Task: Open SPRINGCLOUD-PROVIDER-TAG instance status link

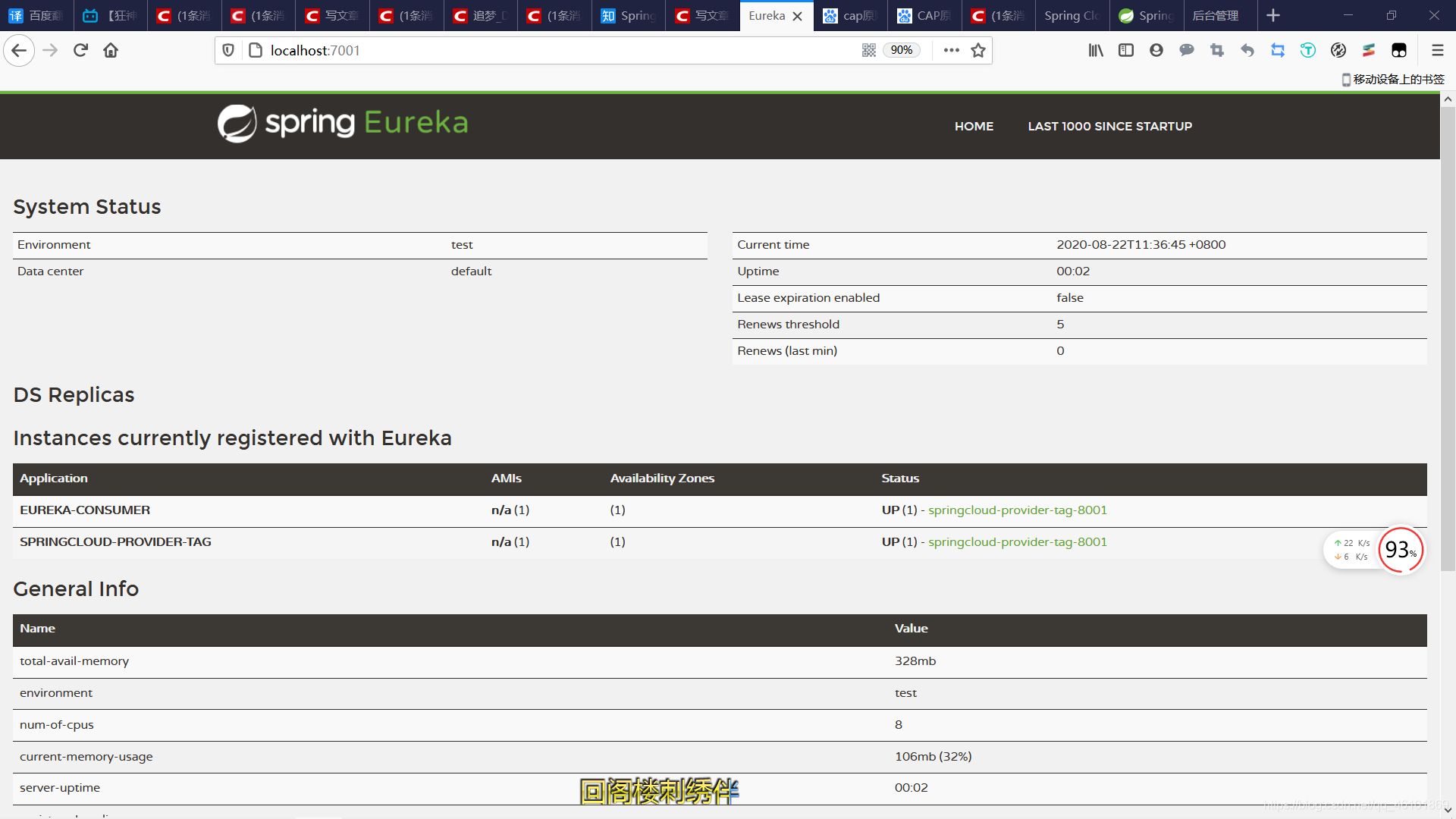Action: click(x=1017, y=541)
